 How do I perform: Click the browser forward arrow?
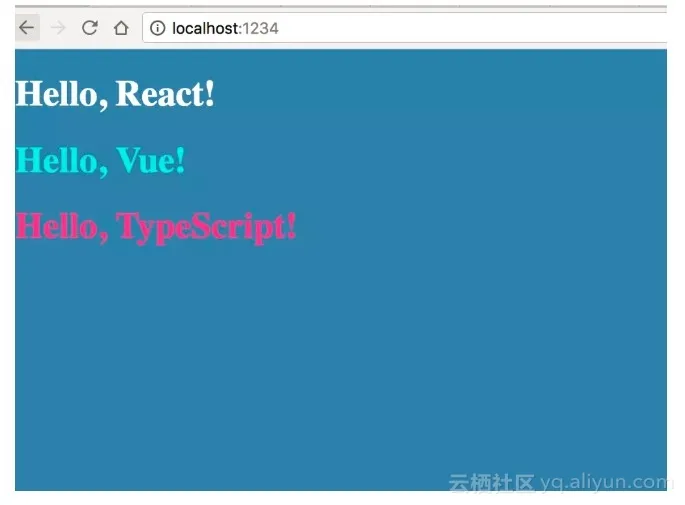coord(58,28)
